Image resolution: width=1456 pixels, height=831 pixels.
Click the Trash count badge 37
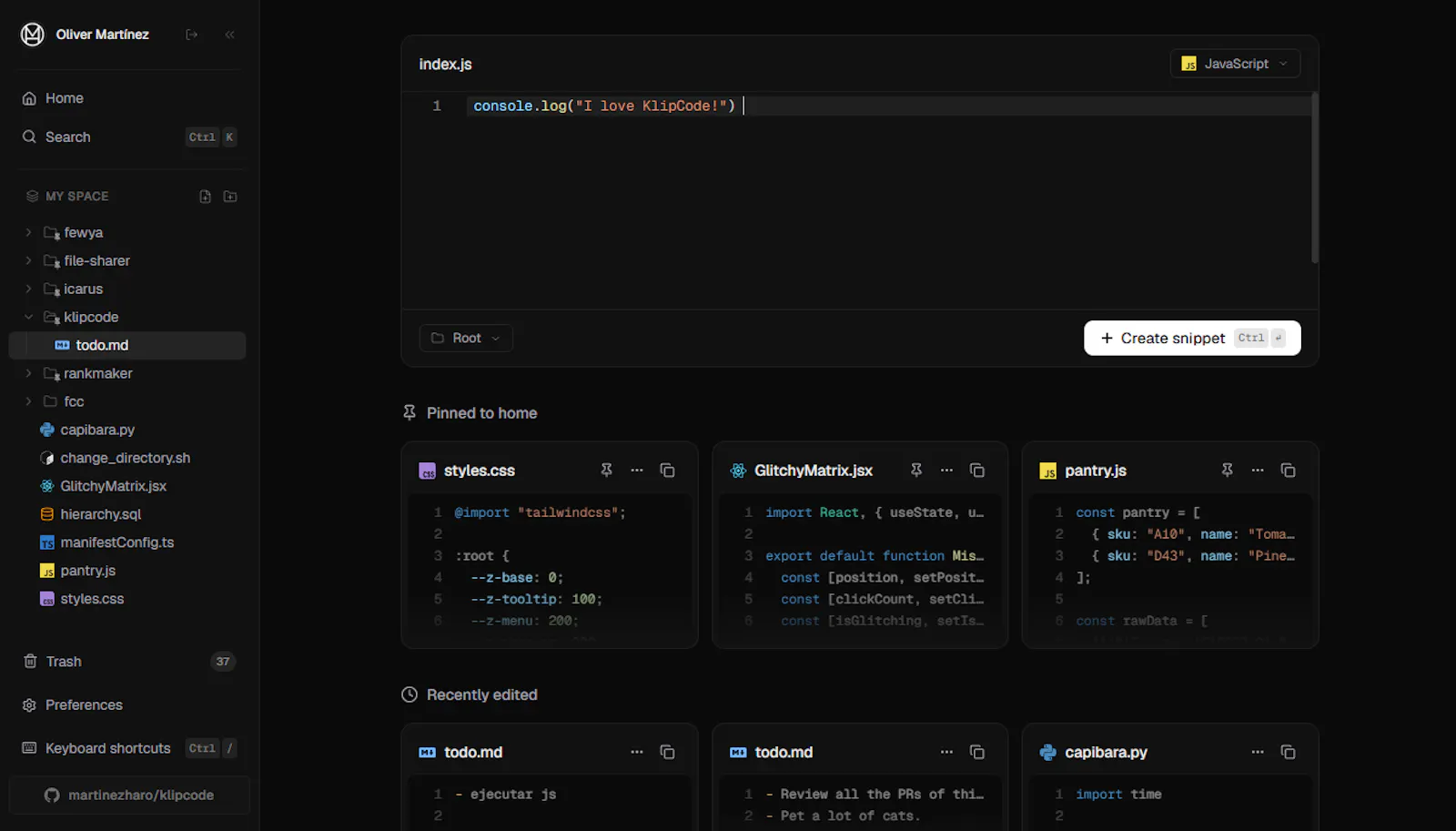223,662
